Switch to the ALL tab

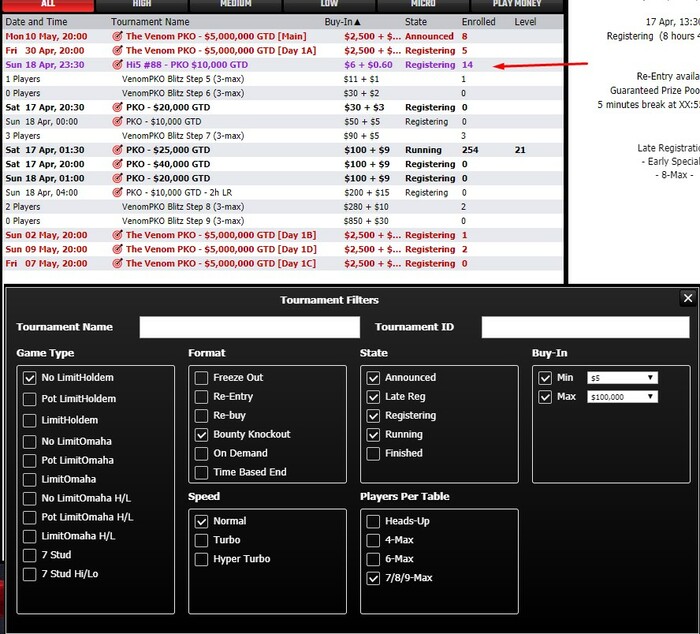tap(47, 4)
